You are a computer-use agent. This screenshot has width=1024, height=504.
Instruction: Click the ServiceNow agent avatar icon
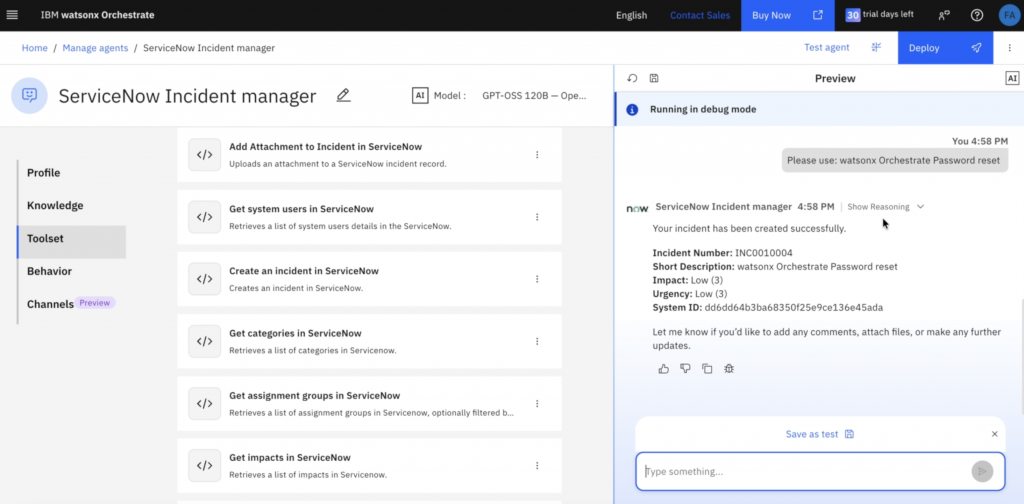click(637, 208)
